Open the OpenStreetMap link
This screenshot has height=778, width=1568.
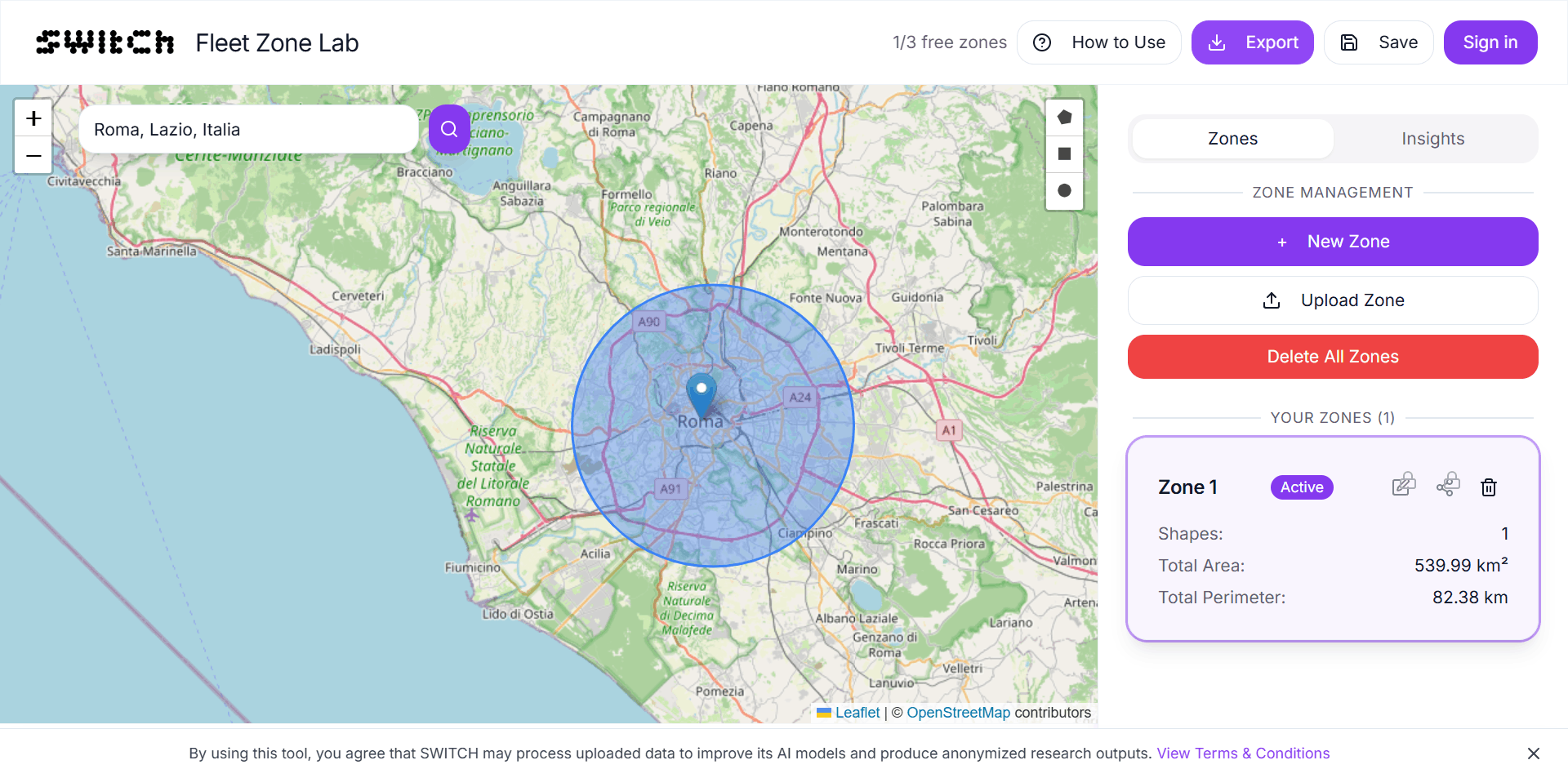[x=958, y=713]
